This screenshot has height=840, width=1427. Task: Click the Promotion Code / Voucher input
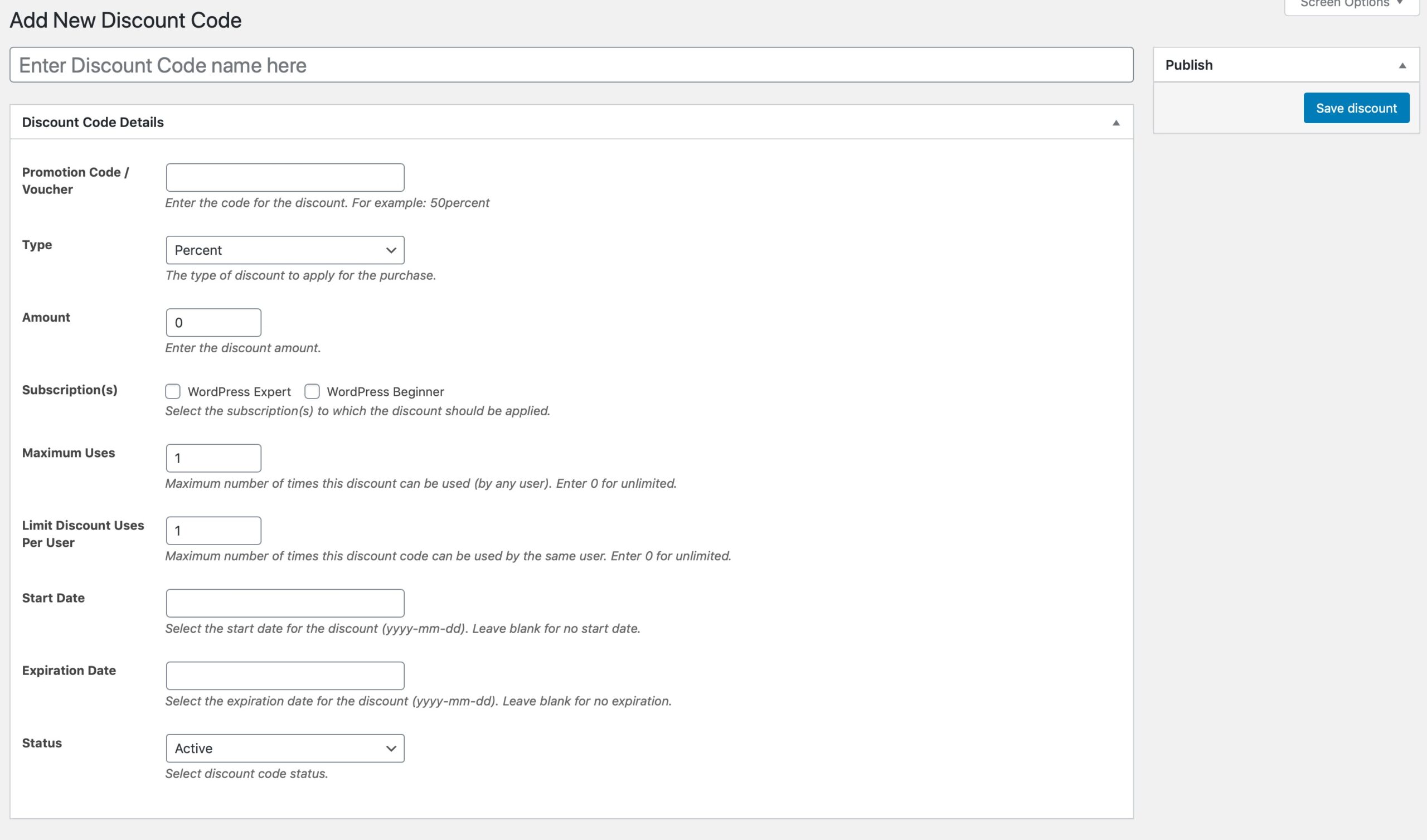click(x=285, y=178)
